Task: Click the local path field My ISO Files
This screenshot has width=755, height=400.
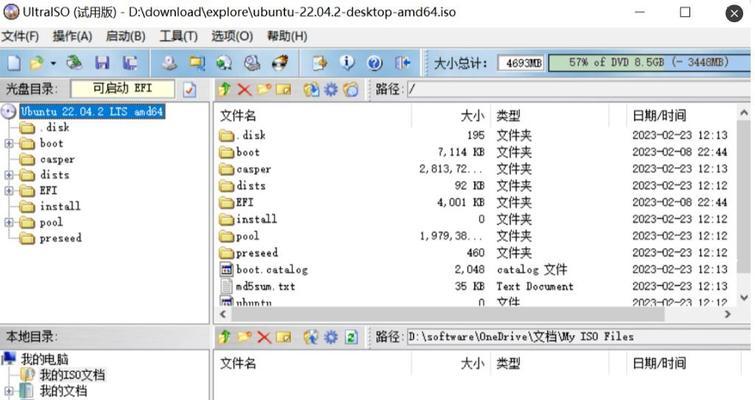Action: point(579,337)
